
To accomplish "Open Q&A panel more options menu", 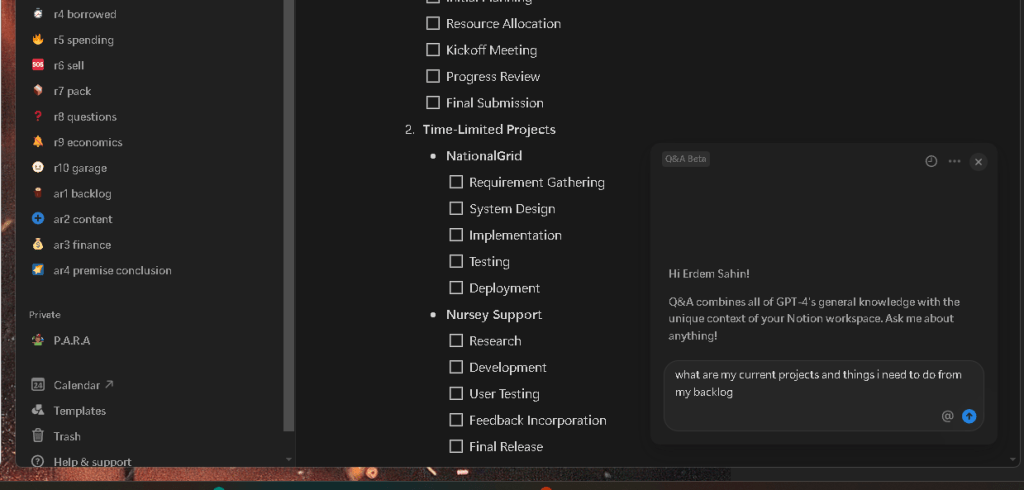I will pyautogui.click(x=954, y=161).
